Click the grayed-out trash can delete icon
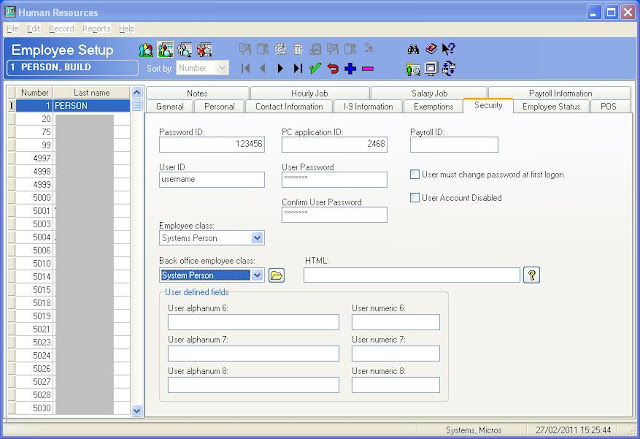640x439 pixels. pyautogui.click(x=298, y=49)
